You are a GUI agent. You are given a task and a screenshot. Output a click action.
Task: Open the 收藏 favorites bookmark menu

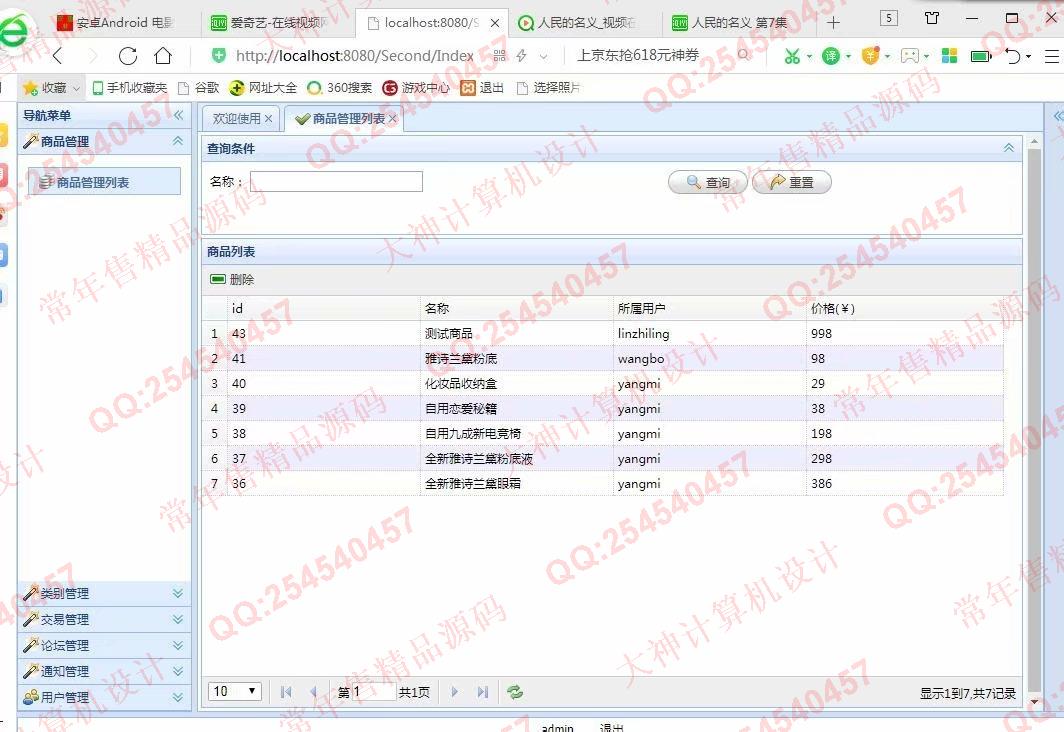(x=52, y=88)
